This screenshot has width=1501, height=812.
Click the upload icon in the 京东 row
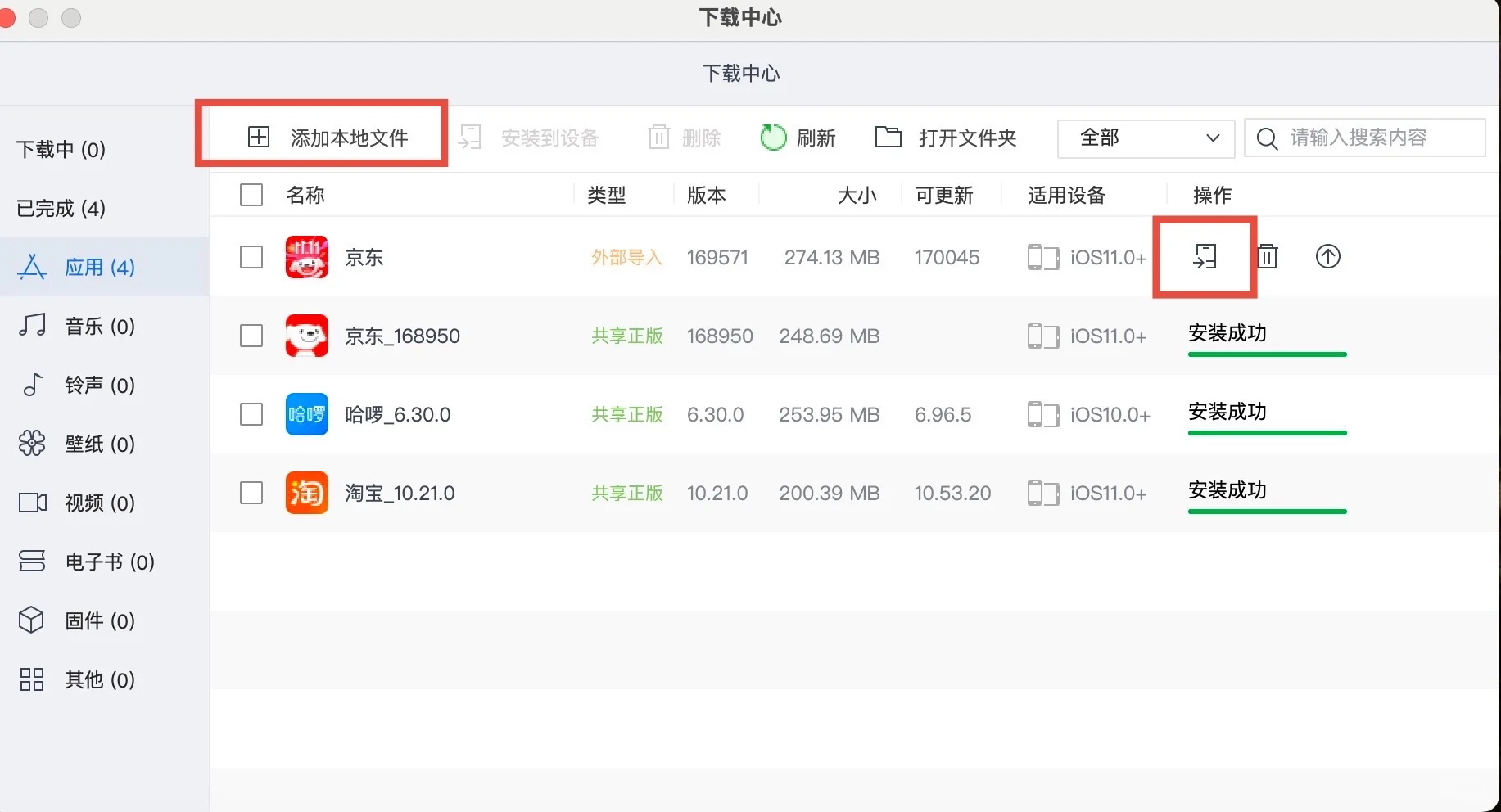click(x=1327, y=256)
